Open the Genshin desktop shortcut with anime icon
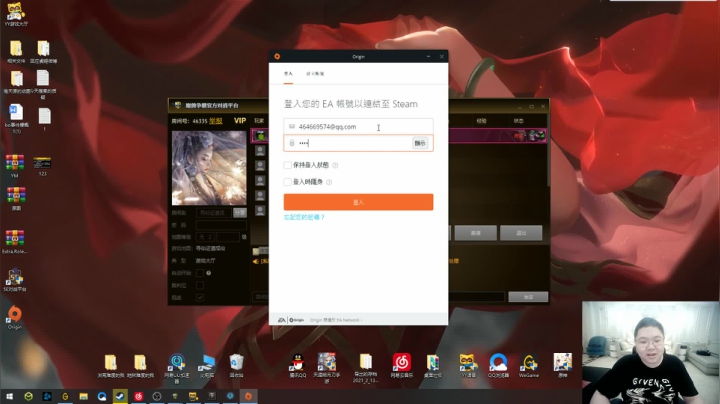Image resolution: width=720 pixels, height=404 pixels. point(562,365)
